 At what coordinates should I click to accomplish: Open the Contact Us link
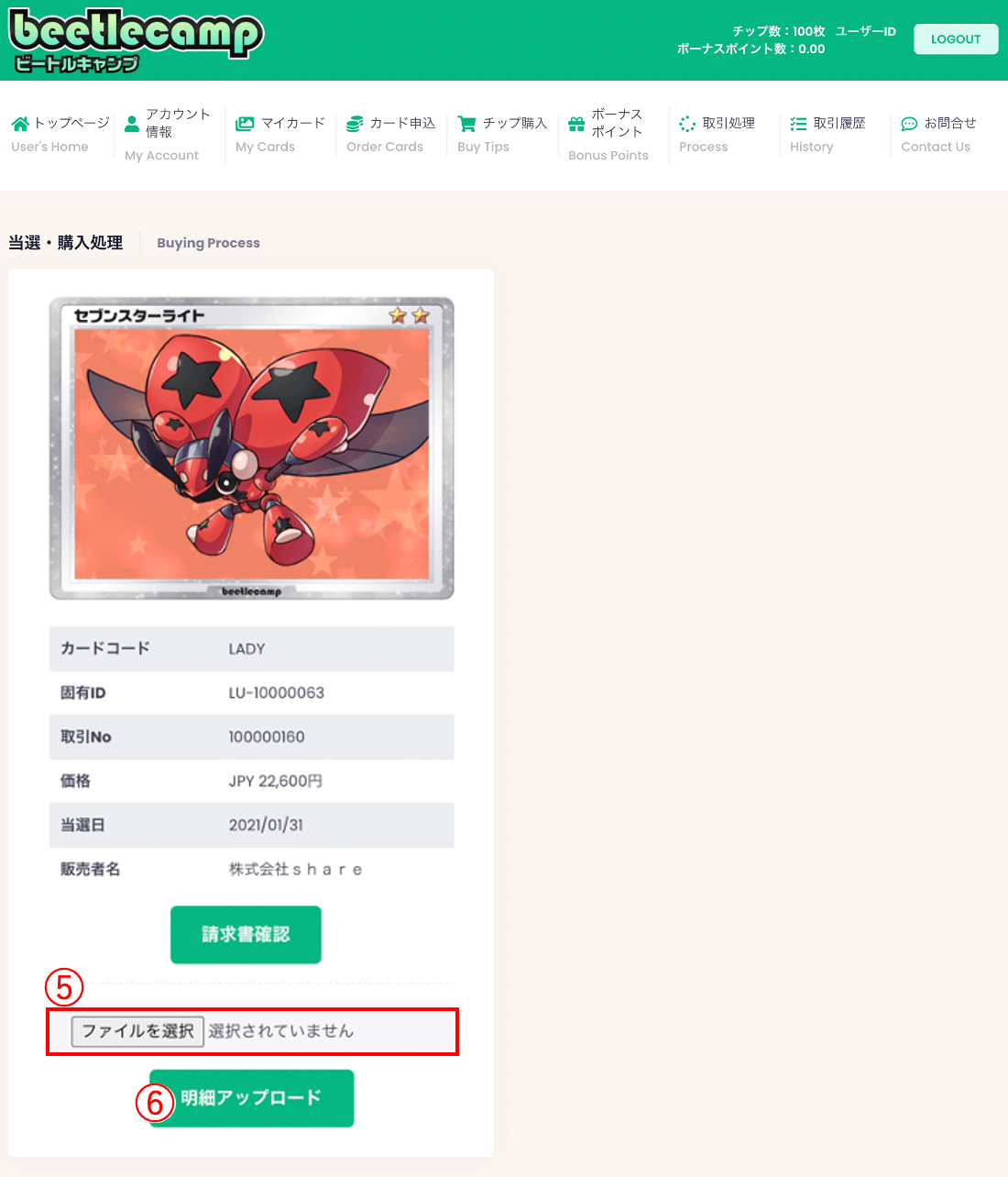tap(936, 147)
